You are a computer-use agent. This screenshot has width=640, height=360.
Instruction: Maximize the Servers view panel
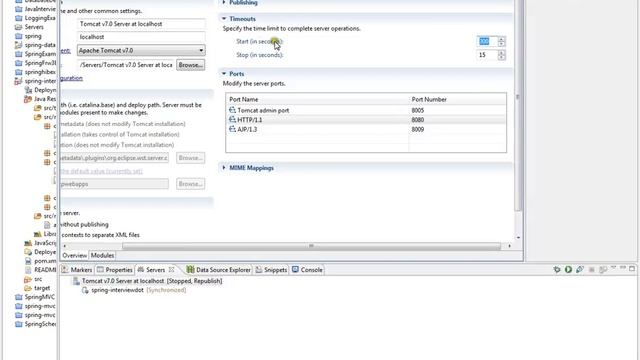632,269
